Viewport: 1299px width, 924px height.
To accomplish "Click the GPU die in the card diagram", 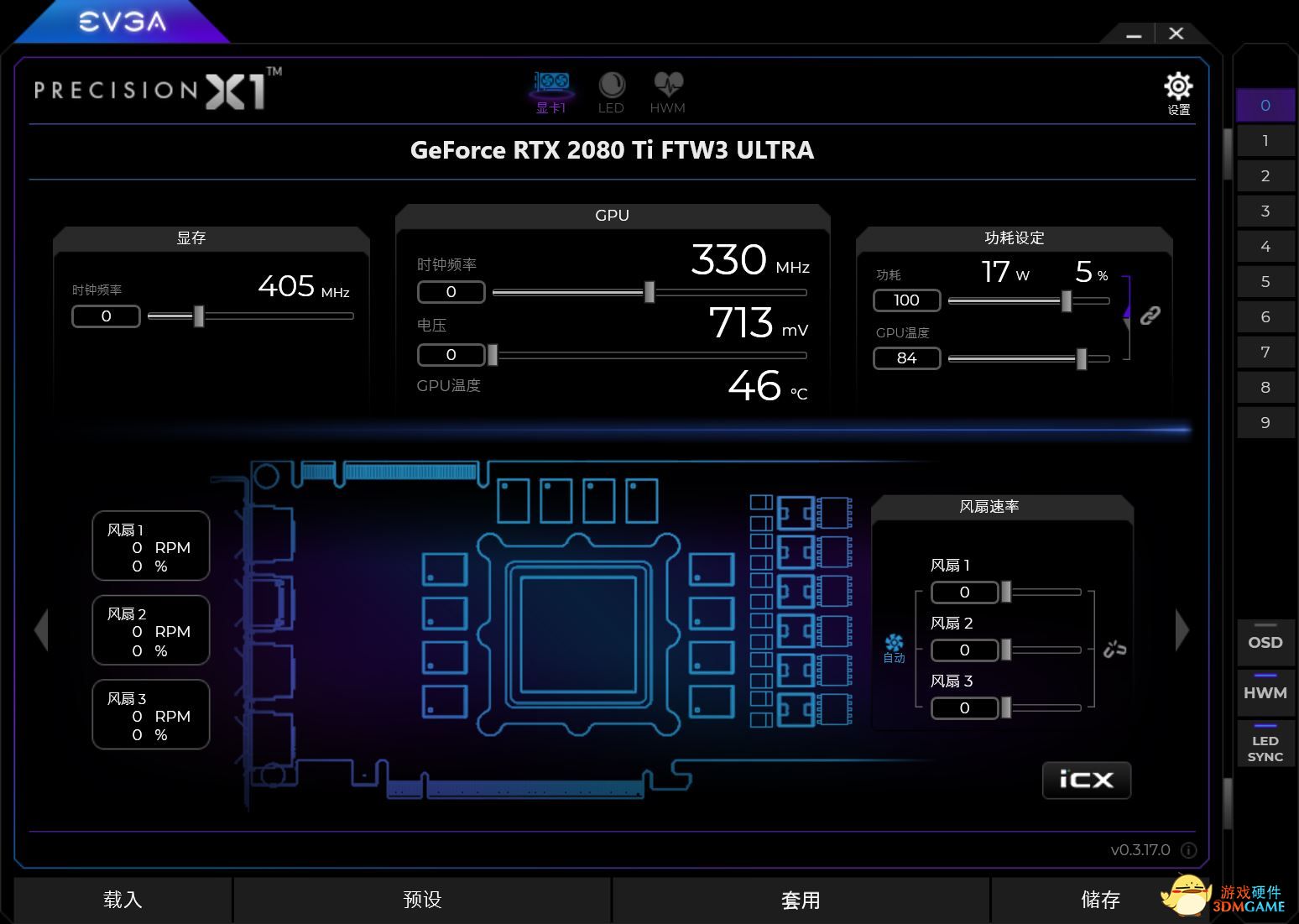I will (x=578, y=634).
